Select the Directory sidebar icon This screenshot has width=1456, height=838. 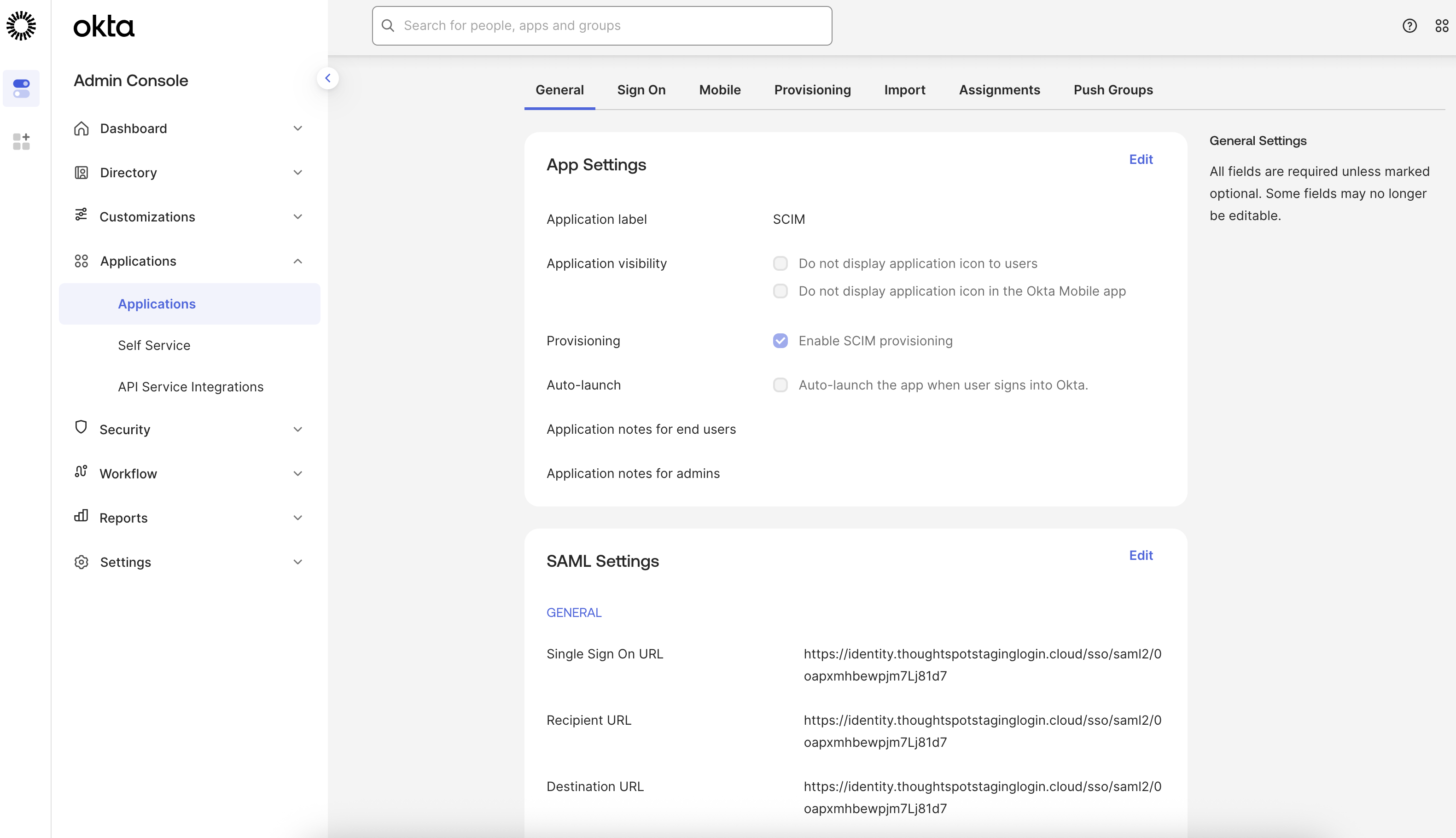(x=81, y=172)
